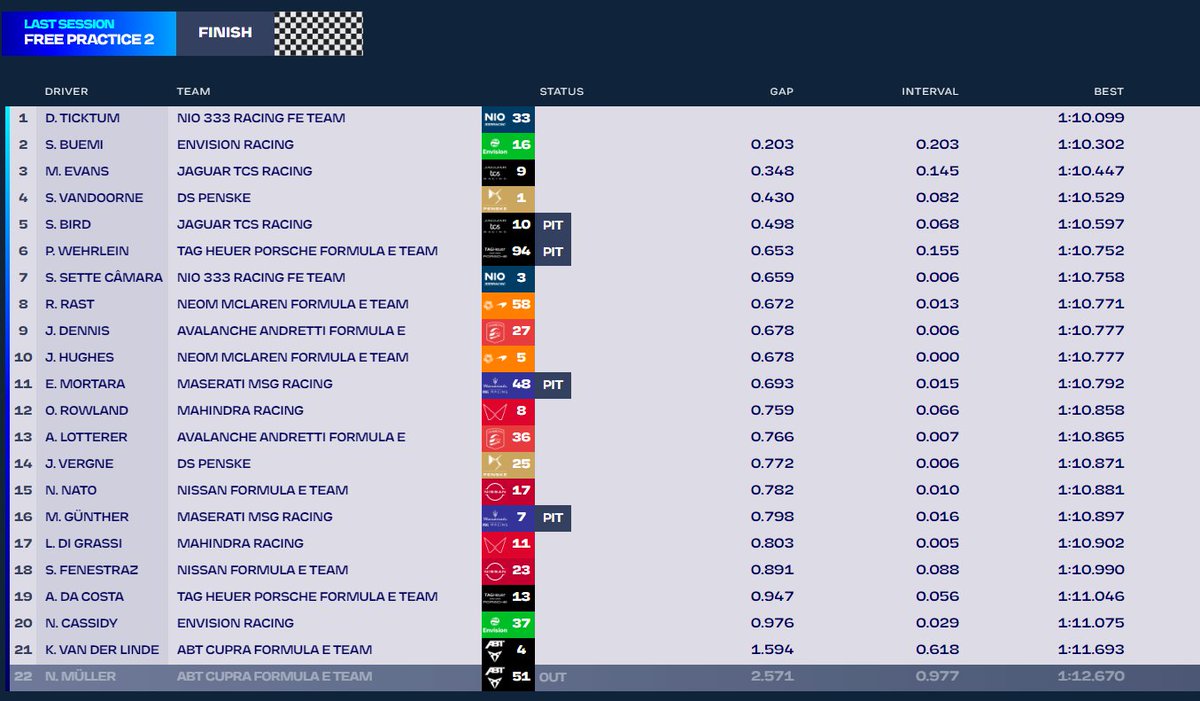Open the Last Session Free Practice 2 tab

pyautogui.click(x=89, y=33)
